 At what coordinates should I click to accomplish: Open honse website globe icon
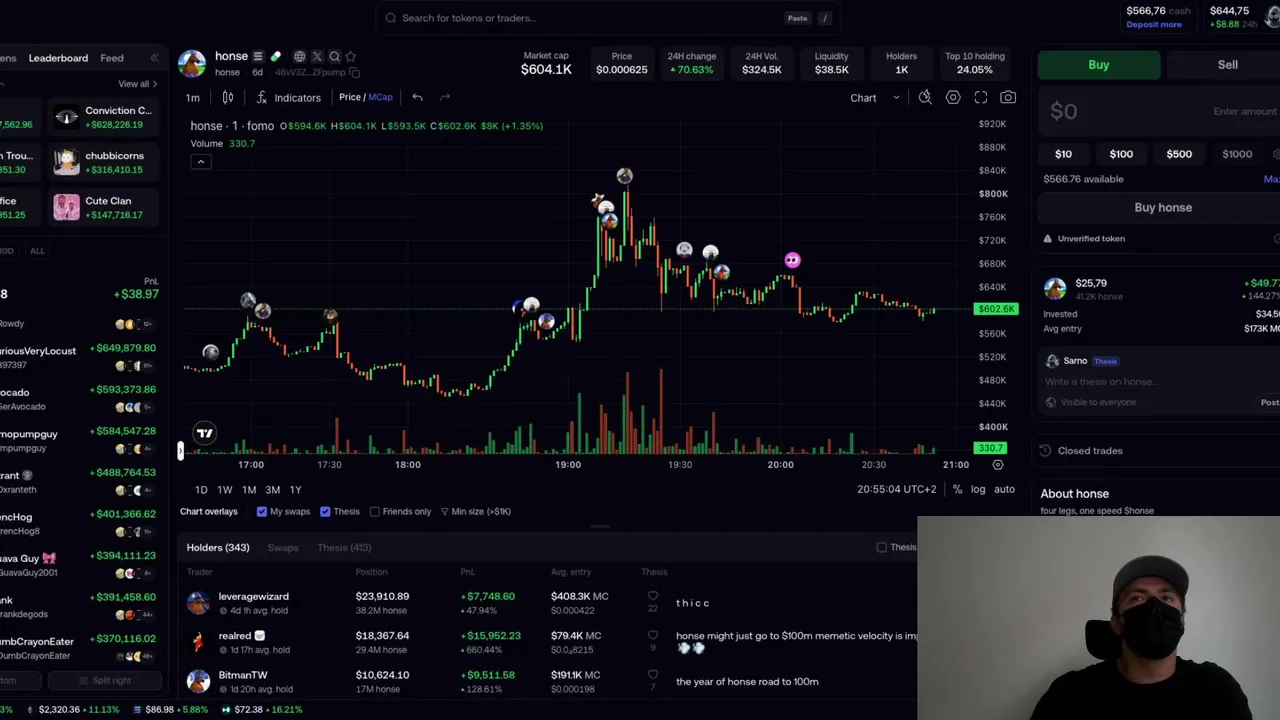[299, 57]
